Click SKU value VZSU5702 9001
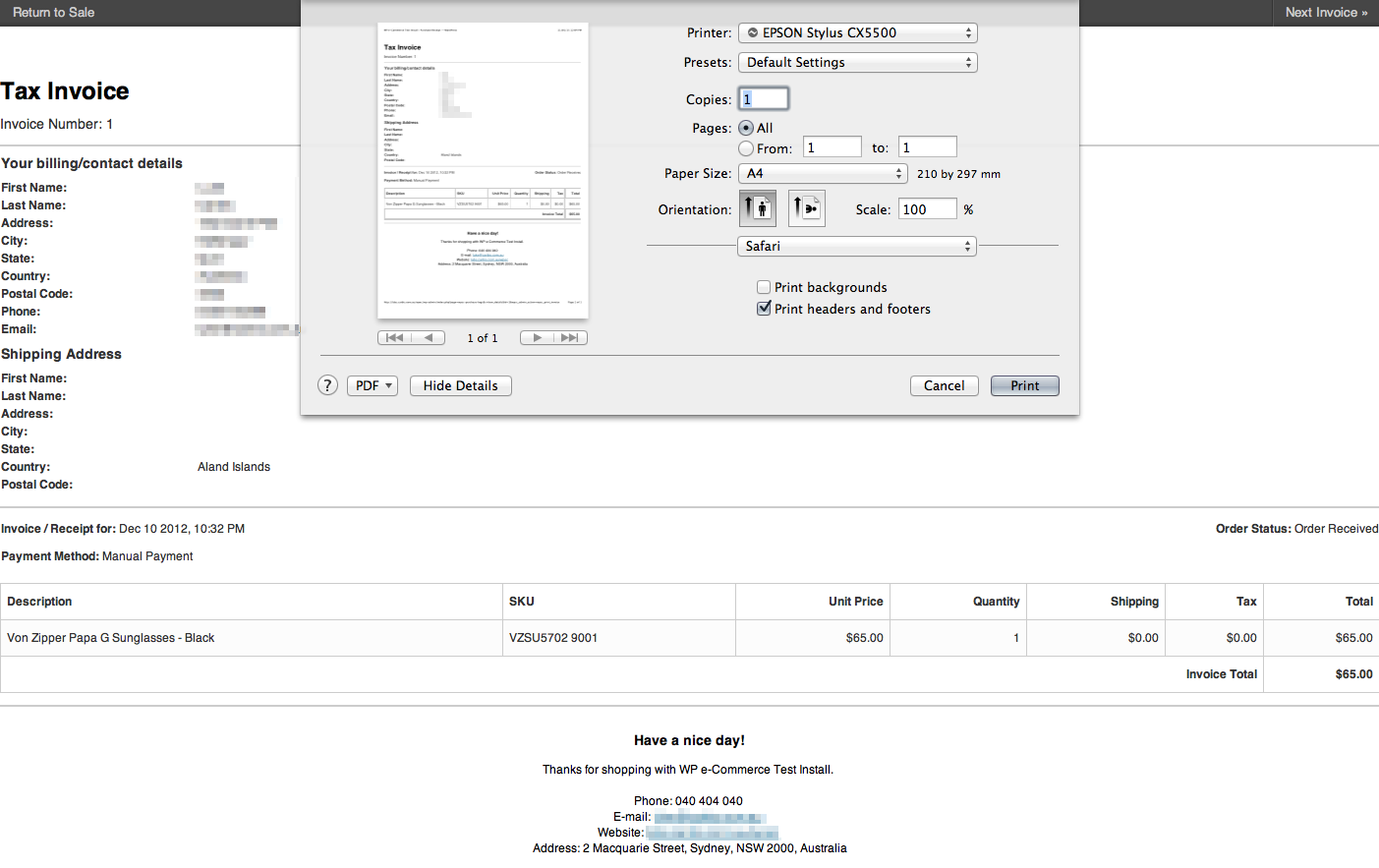This screenshot has width=1379, height=868. [553, 638]
